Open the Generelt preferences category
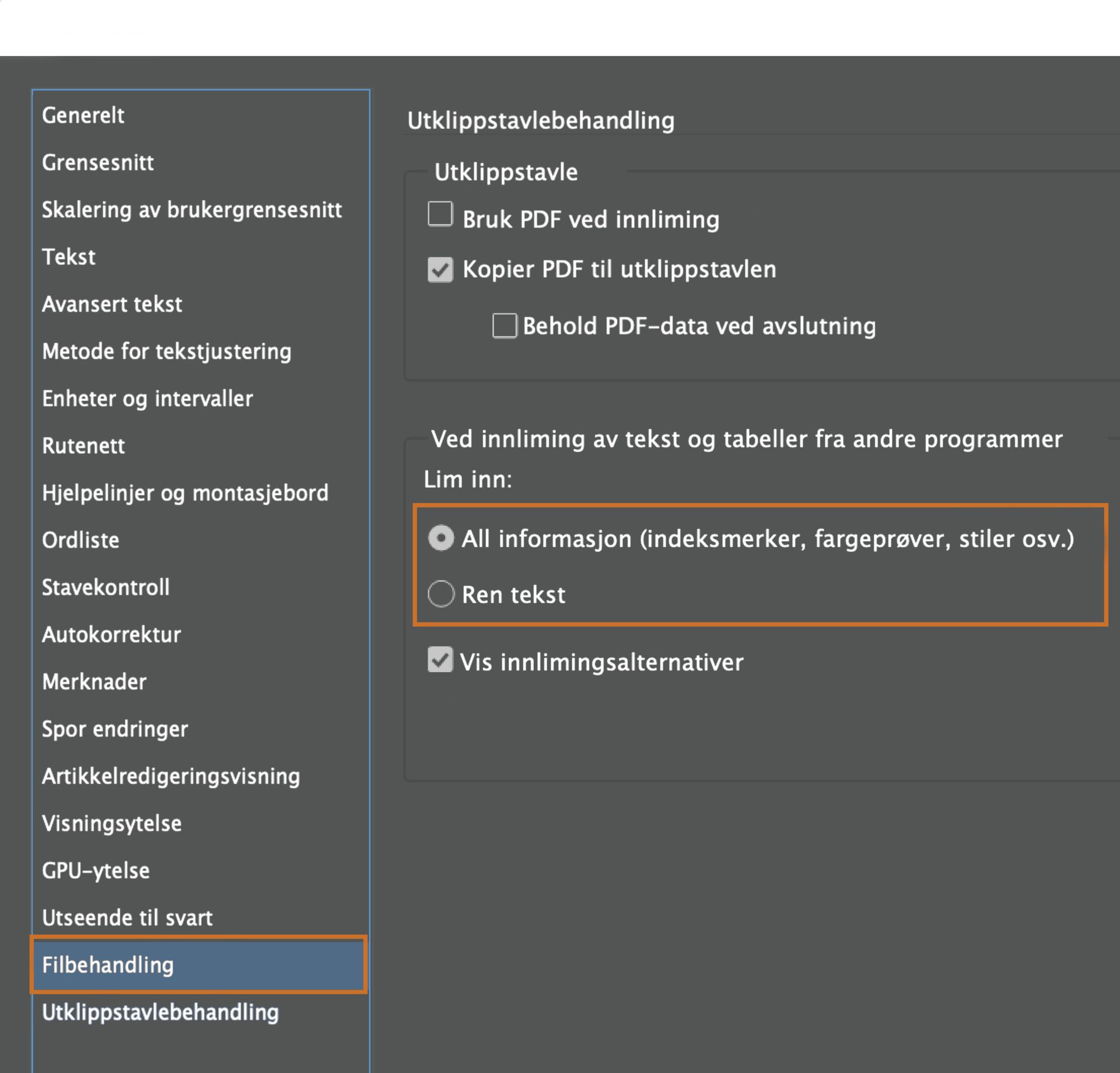 tap(83, 116)
